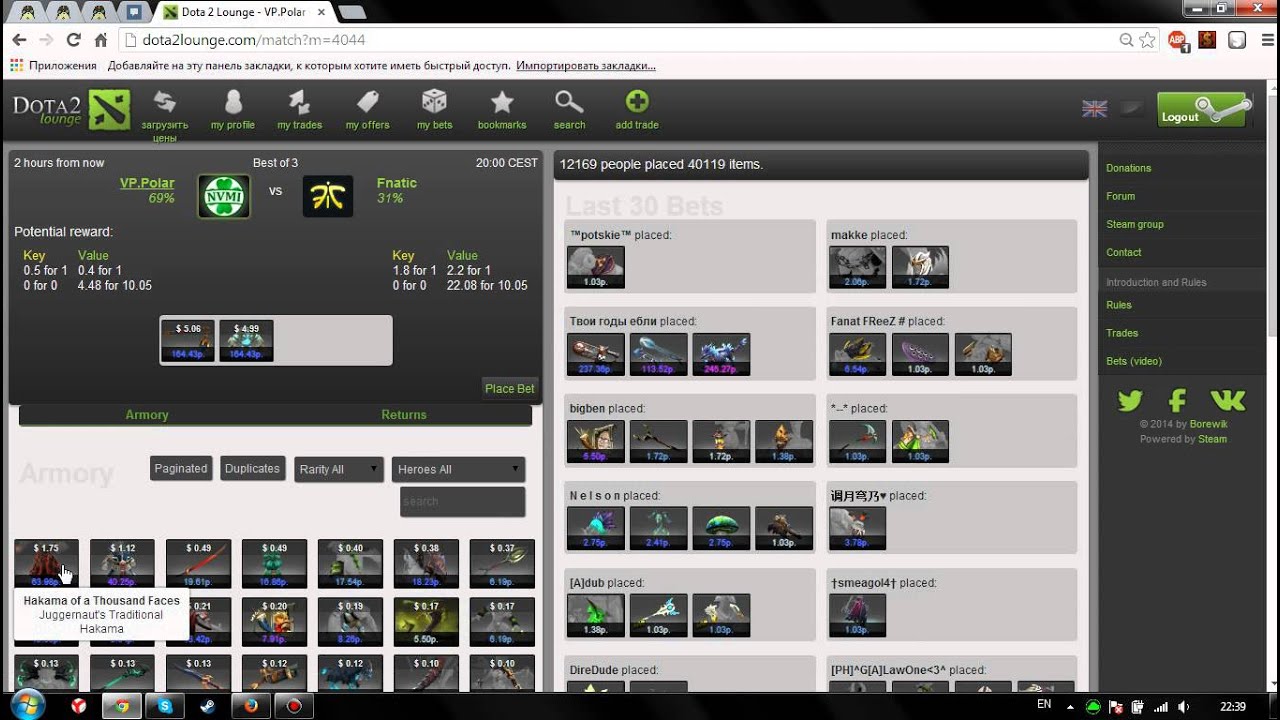Toggle the Duplicates button
The width and height of the screenshot is (1280, 720).
pyautogui.click(x=253, y=468)
